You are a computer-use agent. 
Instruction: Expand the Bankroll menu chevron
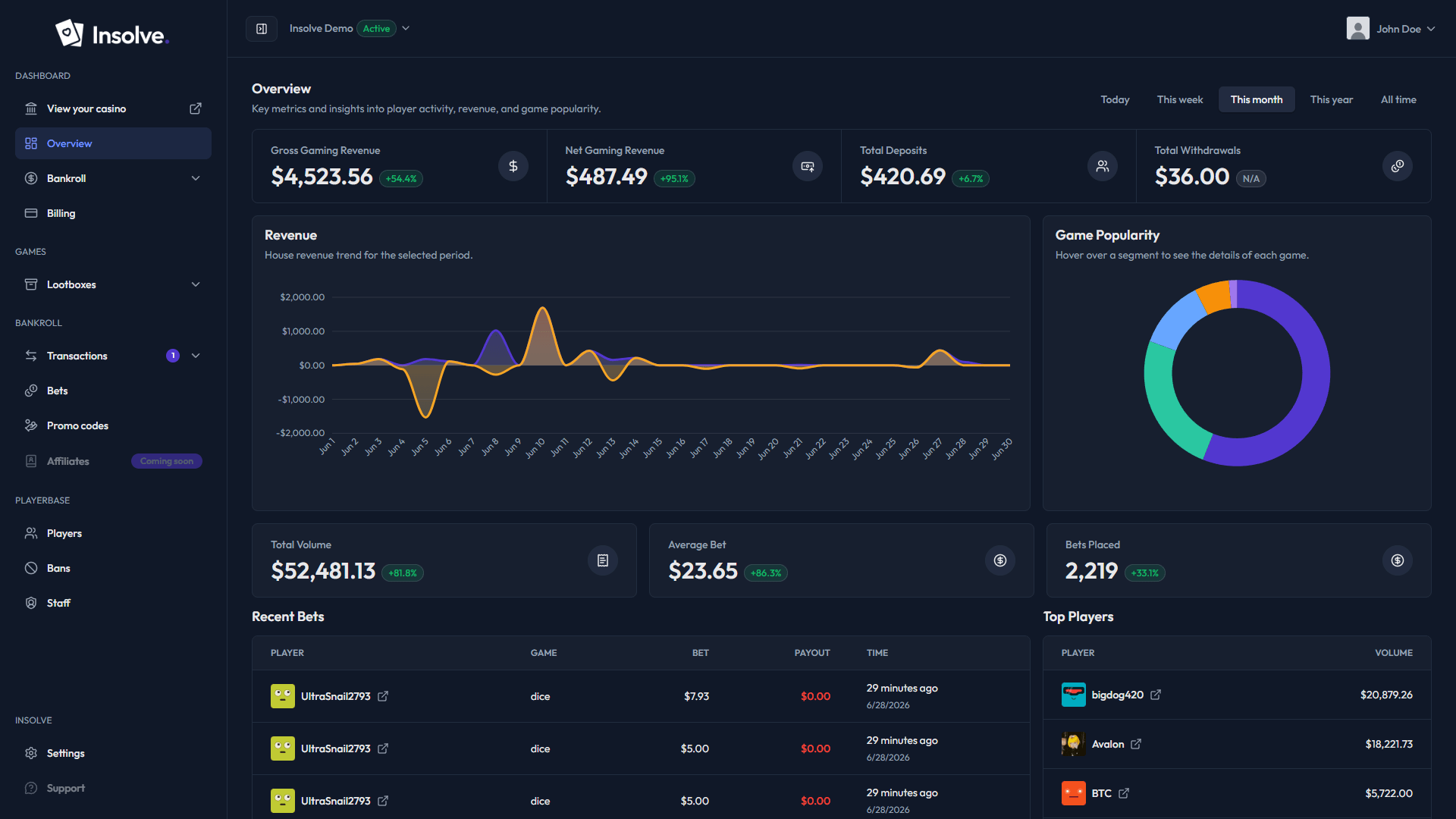[x=196, y=178]
